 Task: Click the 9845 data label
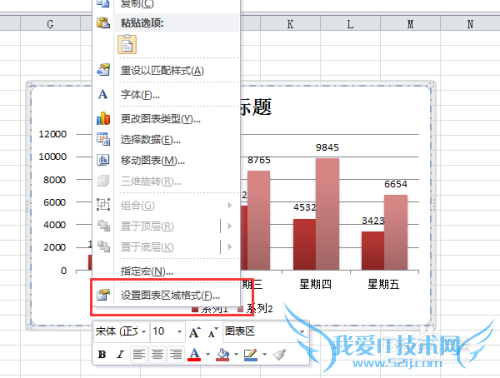coord(327,148)
